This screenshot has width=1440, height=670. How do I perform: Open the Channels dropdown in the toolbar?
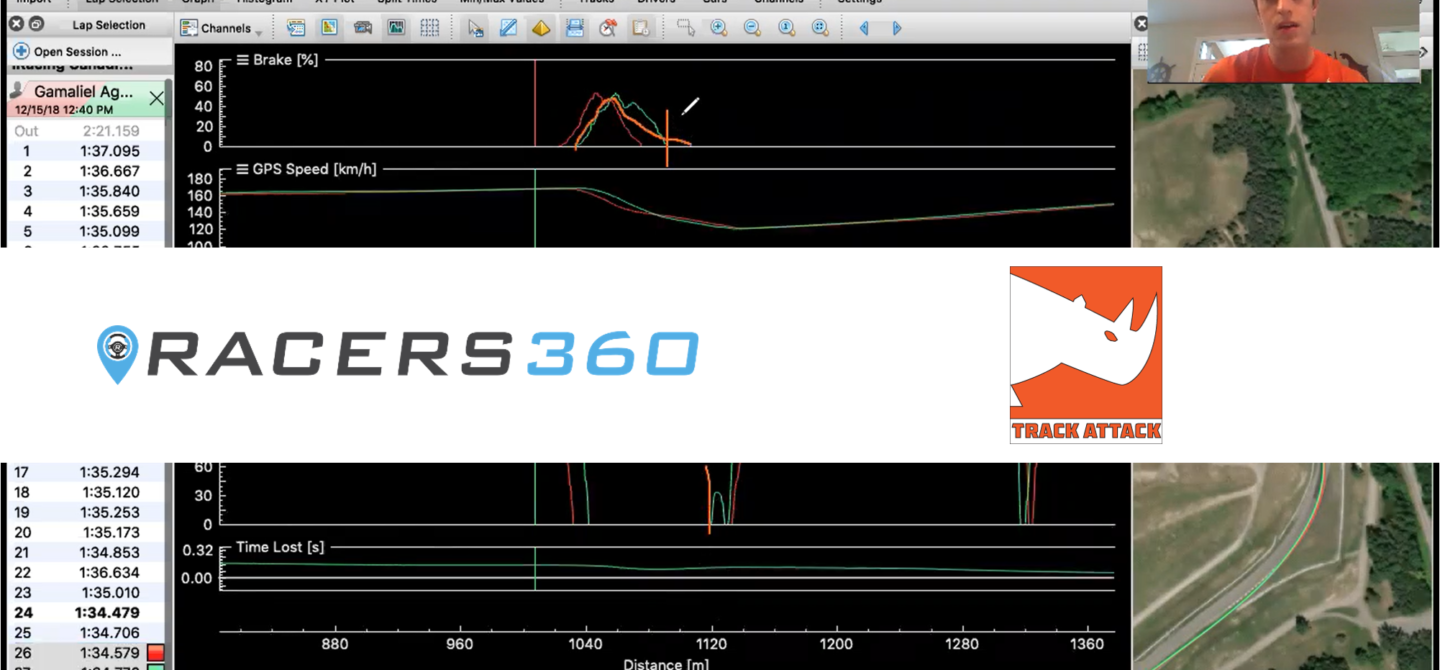221,28
